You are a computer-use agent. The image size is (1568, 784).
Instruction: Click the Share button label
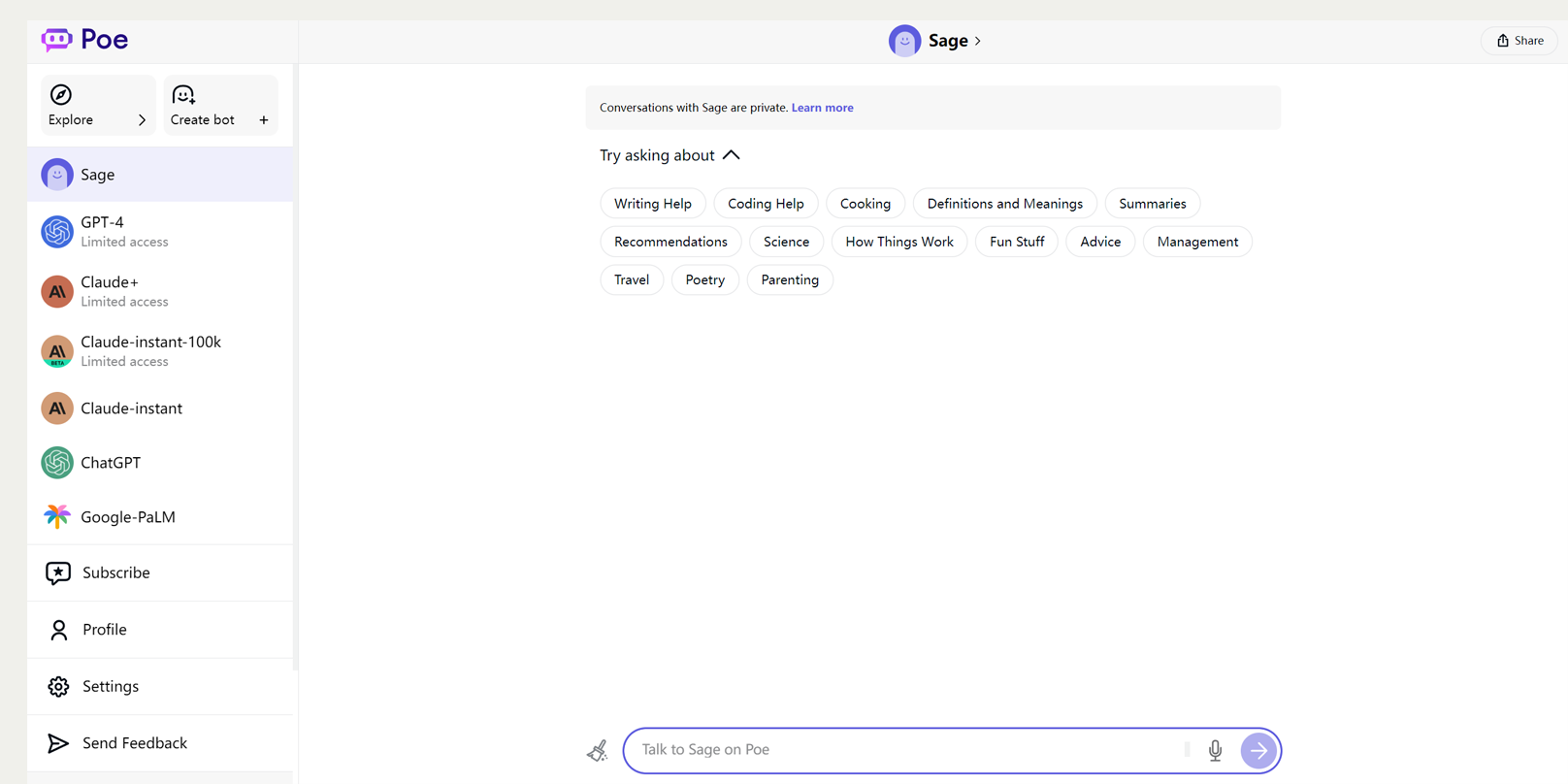click(1529, 41)
